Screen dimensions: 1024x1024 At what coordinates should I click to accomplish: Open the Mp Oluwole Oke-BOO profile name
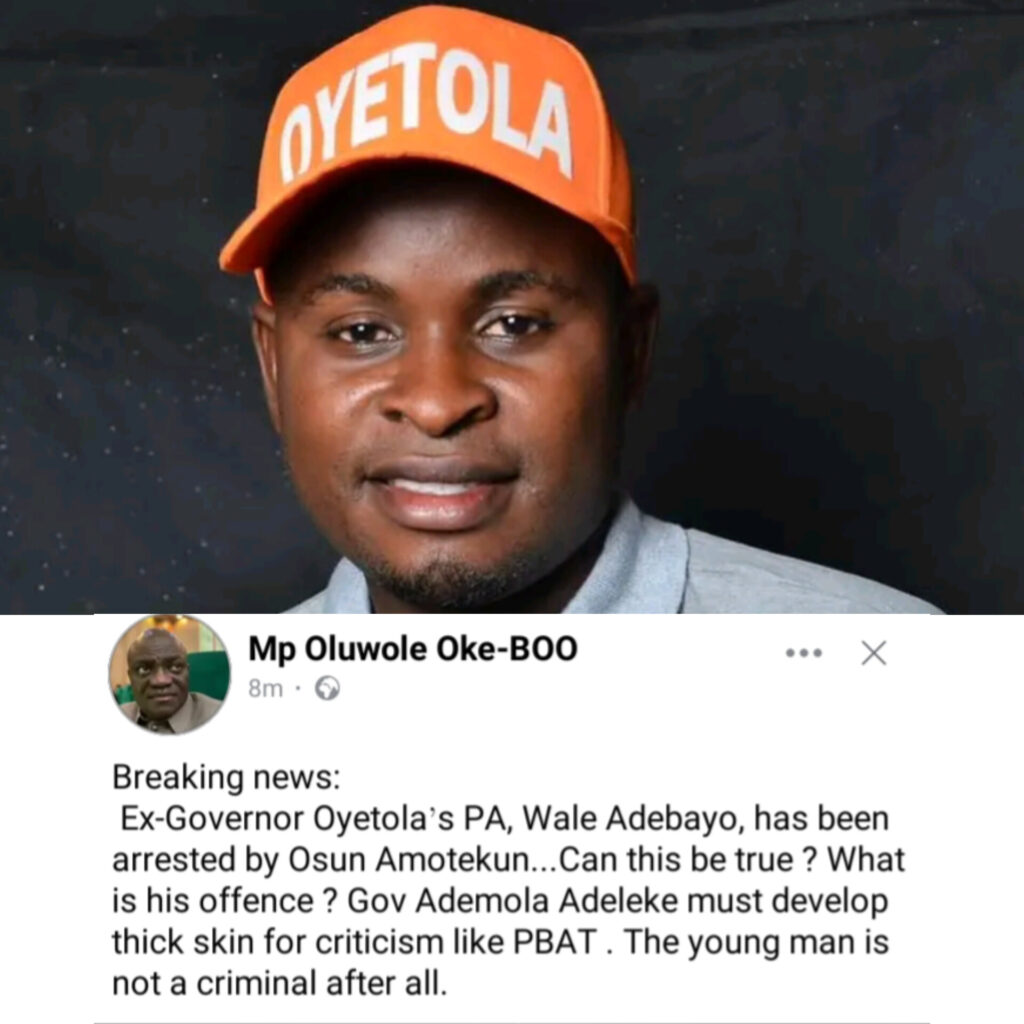413,650
